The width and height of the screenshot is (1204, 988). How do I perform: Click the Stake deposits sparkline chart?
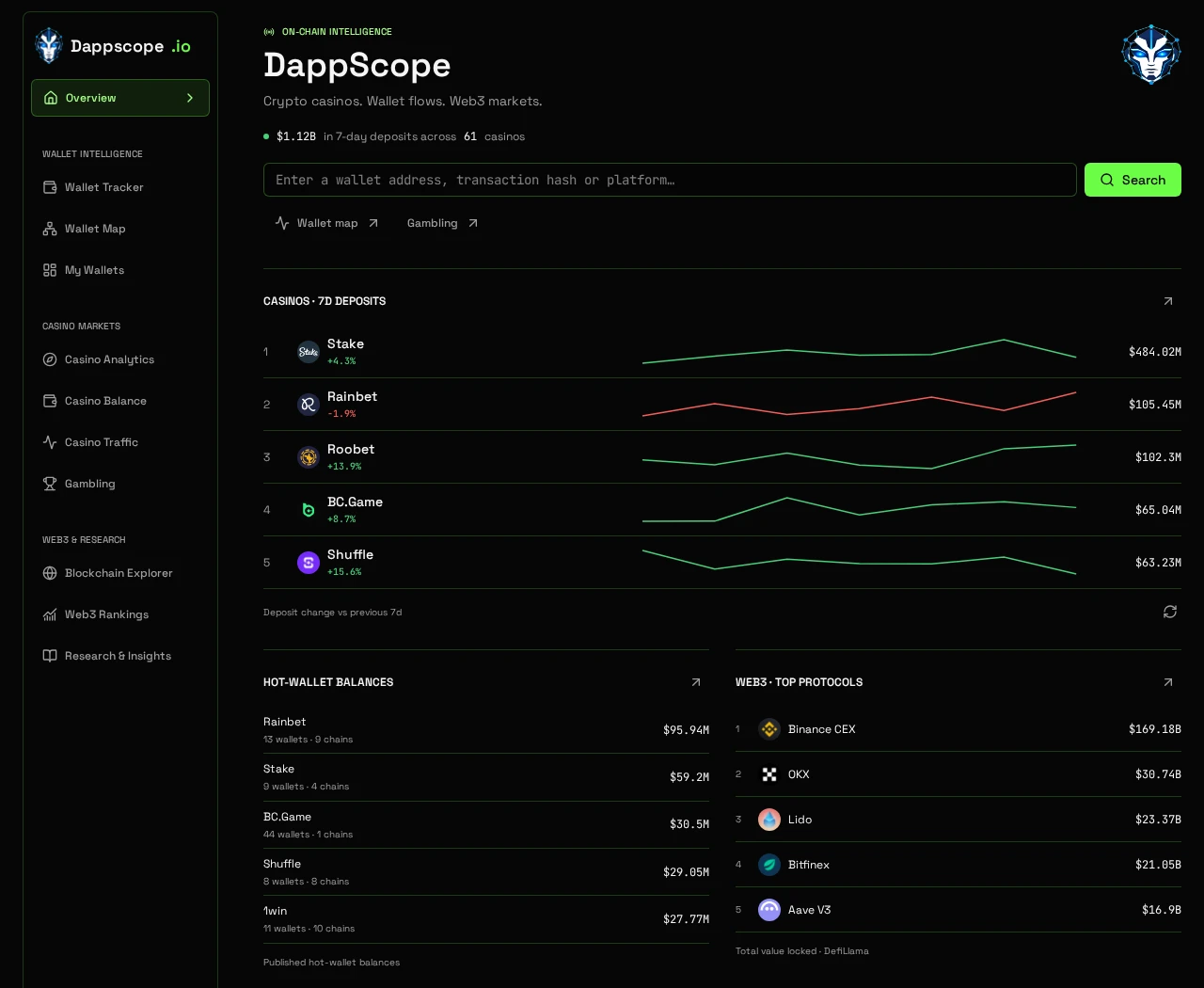[859, 351]
